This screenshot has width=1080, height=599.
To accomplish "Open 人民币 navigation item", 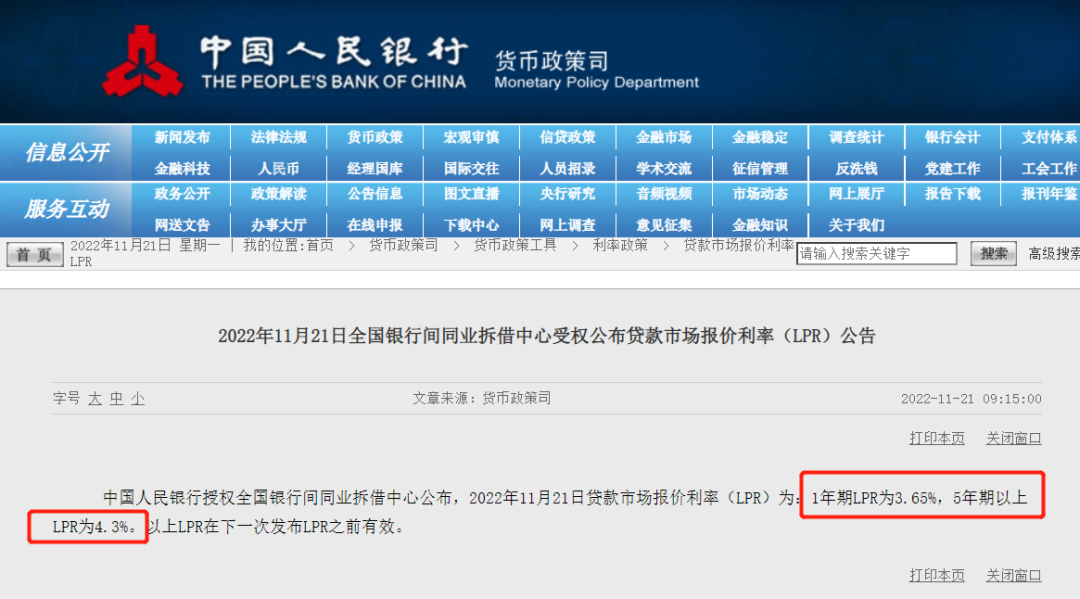I will click(278, 169).
